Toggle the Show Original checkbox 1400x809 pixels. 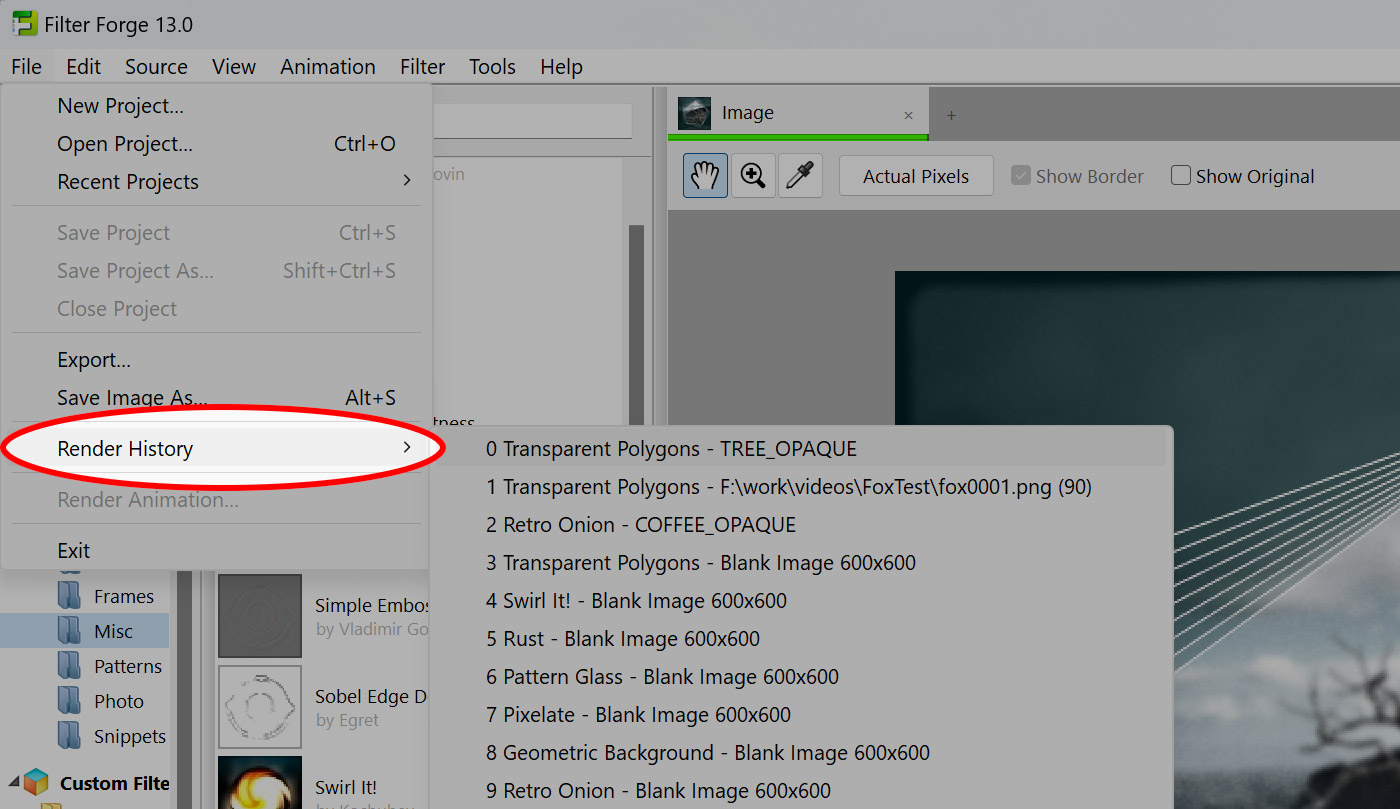(1181, 176)
